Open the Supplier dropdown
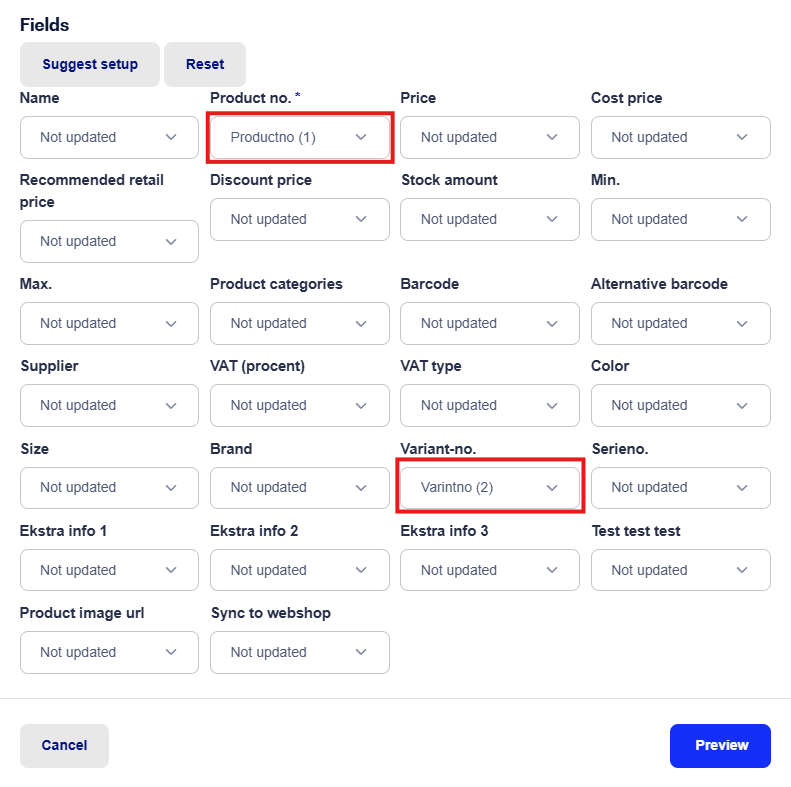The image size is (791, 787). pos(109,406)
